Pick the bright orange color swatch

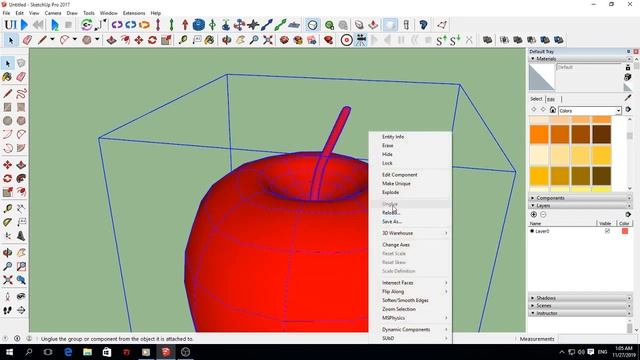tap(539, 135)
